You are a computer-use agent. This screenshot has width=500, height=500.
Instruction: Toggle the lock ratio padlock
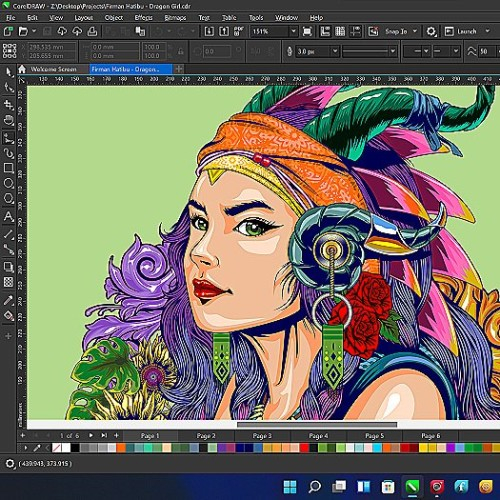click(181, 52)
